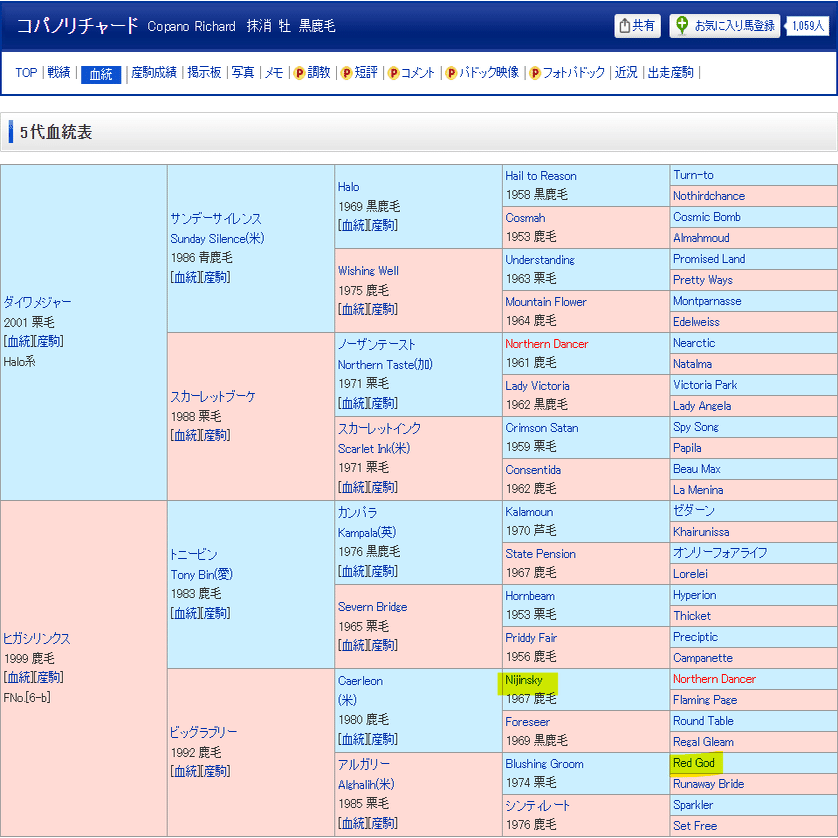Open the 調教 premium tab icon
The height and width of the screenshot is (838, 838).
click(x=299, y=73)
